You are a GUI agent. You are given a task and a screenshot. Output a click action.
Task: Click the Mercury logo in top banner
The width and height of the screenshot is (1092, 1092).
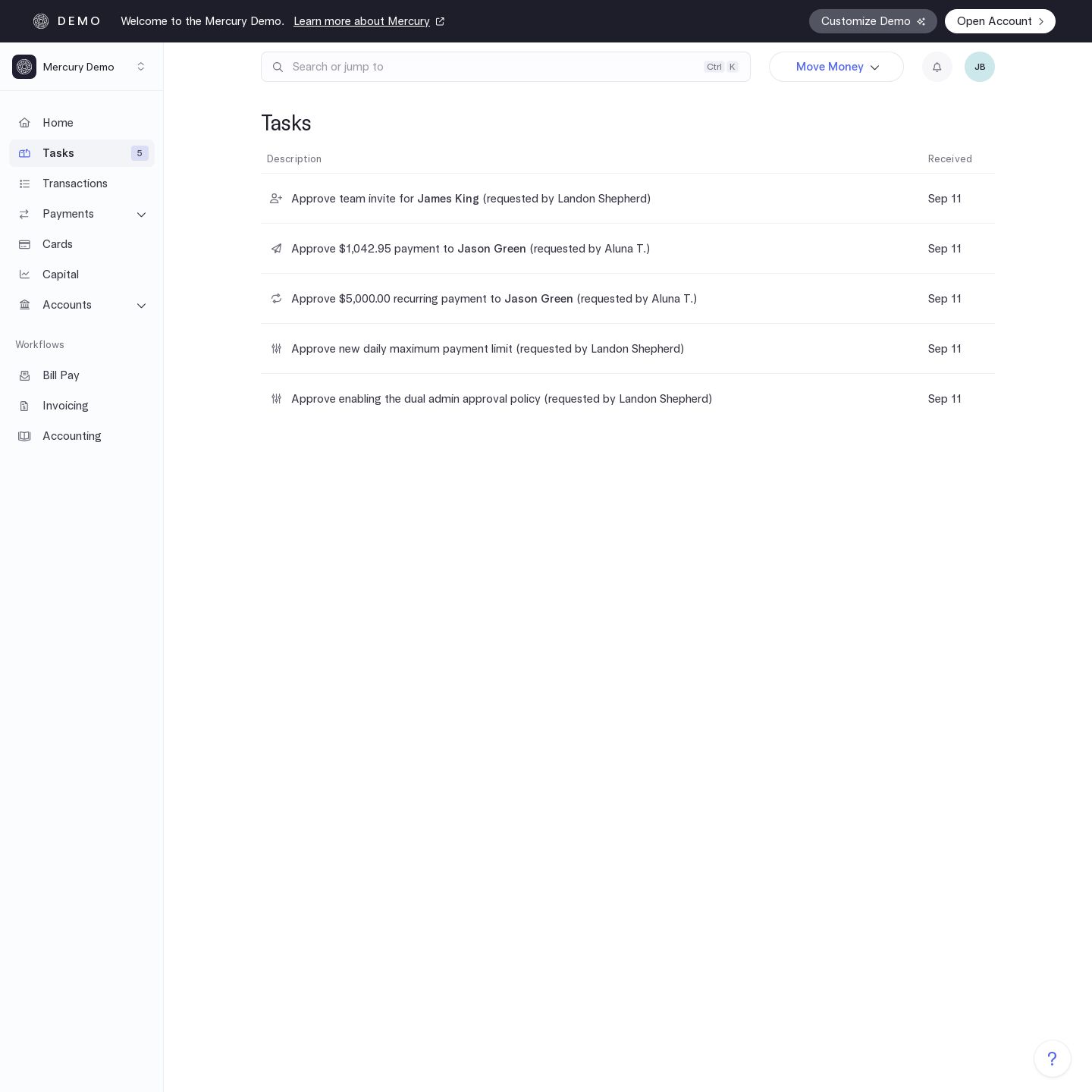(x=41, y=21)
